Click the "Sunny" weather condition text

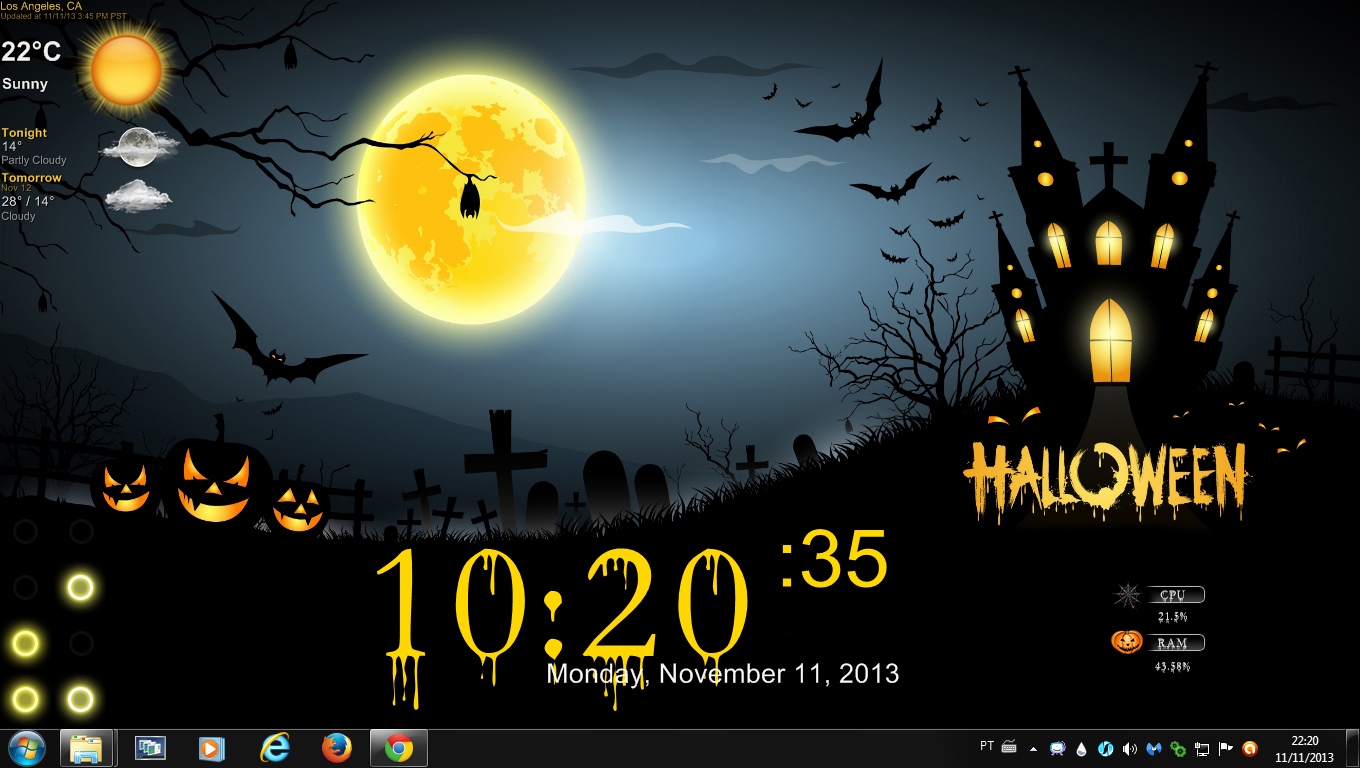coord(25,84)
